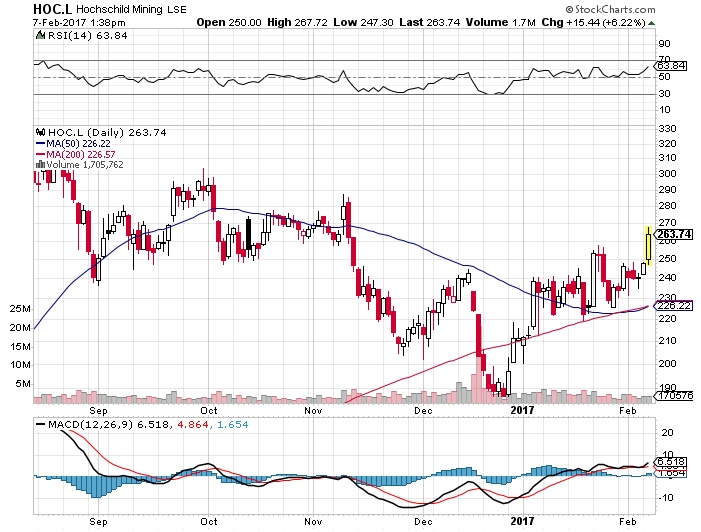Click the 7-Feb-2017 1:38pm timestamp
This screenshot has width=701, height=532.
[x=79, y=22]
